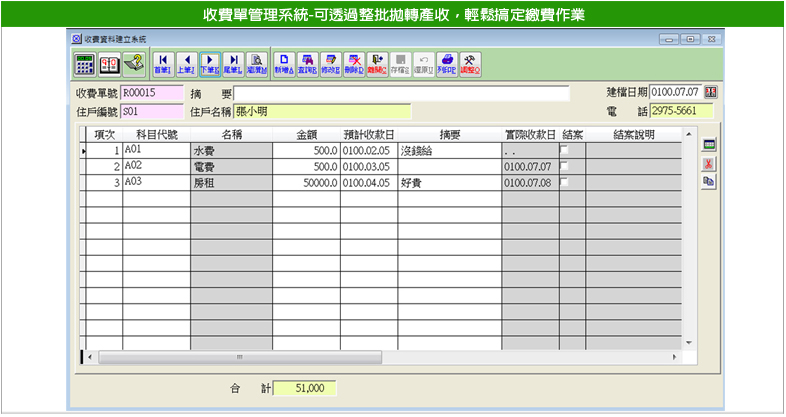Click the grid scroll-down arrow

coord(685,342)
